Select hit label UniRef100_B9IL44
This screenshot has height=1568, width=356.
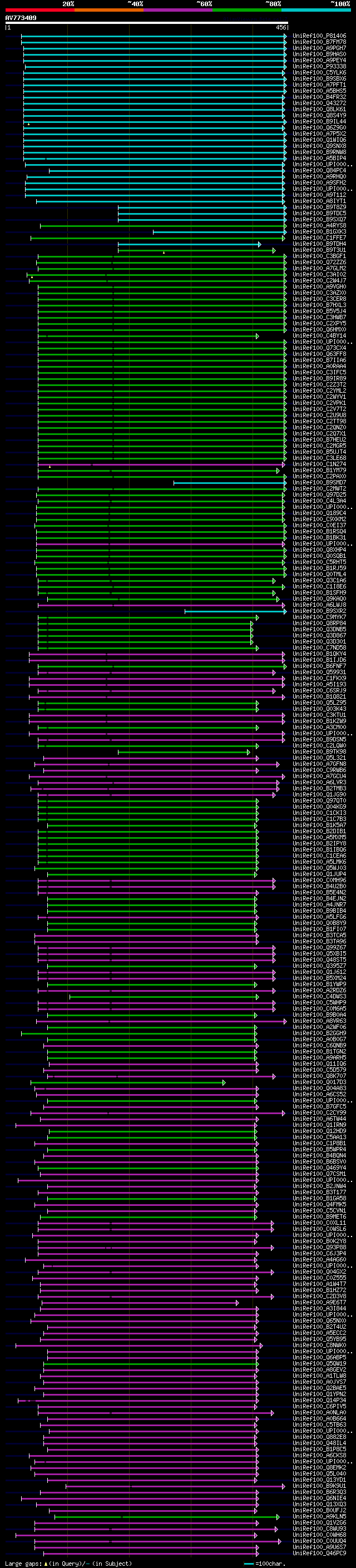(x=319, y=122)
